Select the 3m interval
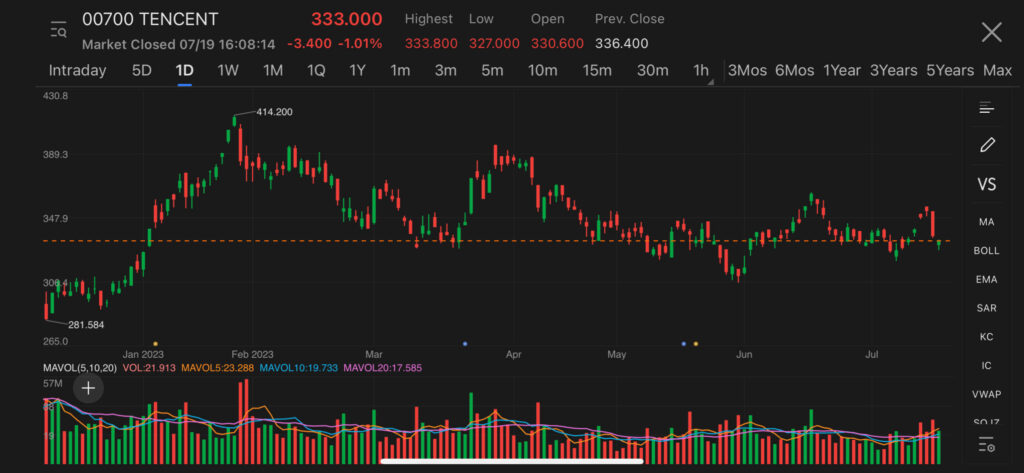1024x473 pixels. pos(445,71)
